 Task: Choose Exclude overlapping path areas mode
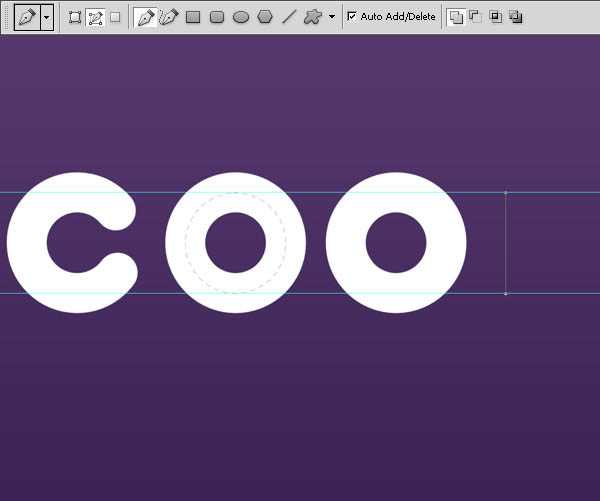tap(515, 17)
